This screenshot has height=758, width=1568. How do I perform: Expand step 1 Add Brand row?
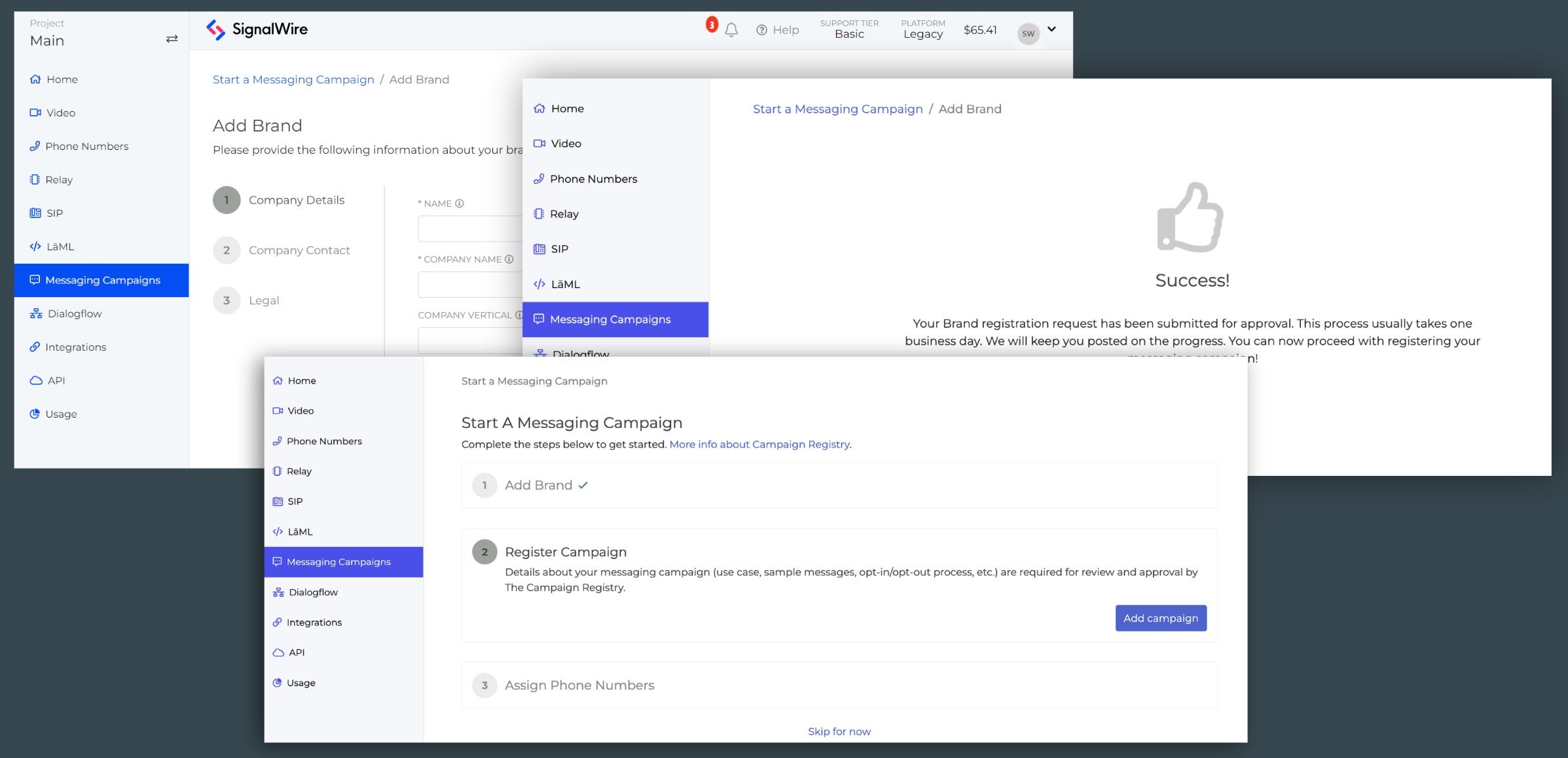(839, 485)
